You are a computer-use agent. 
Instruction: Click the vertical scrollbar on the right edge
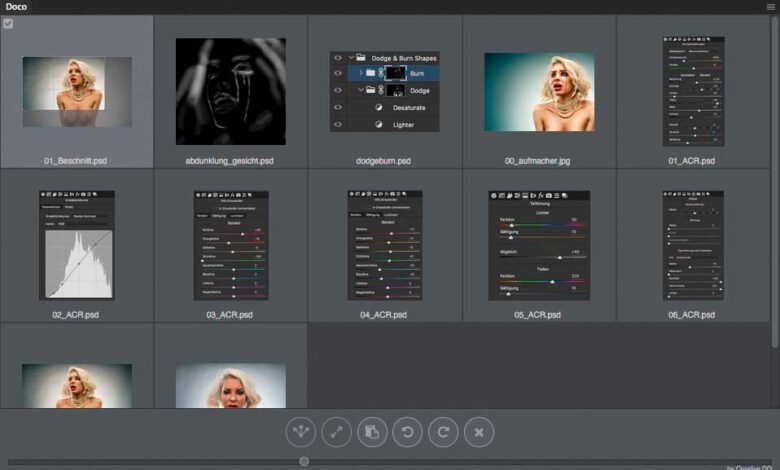pos(775,180)
